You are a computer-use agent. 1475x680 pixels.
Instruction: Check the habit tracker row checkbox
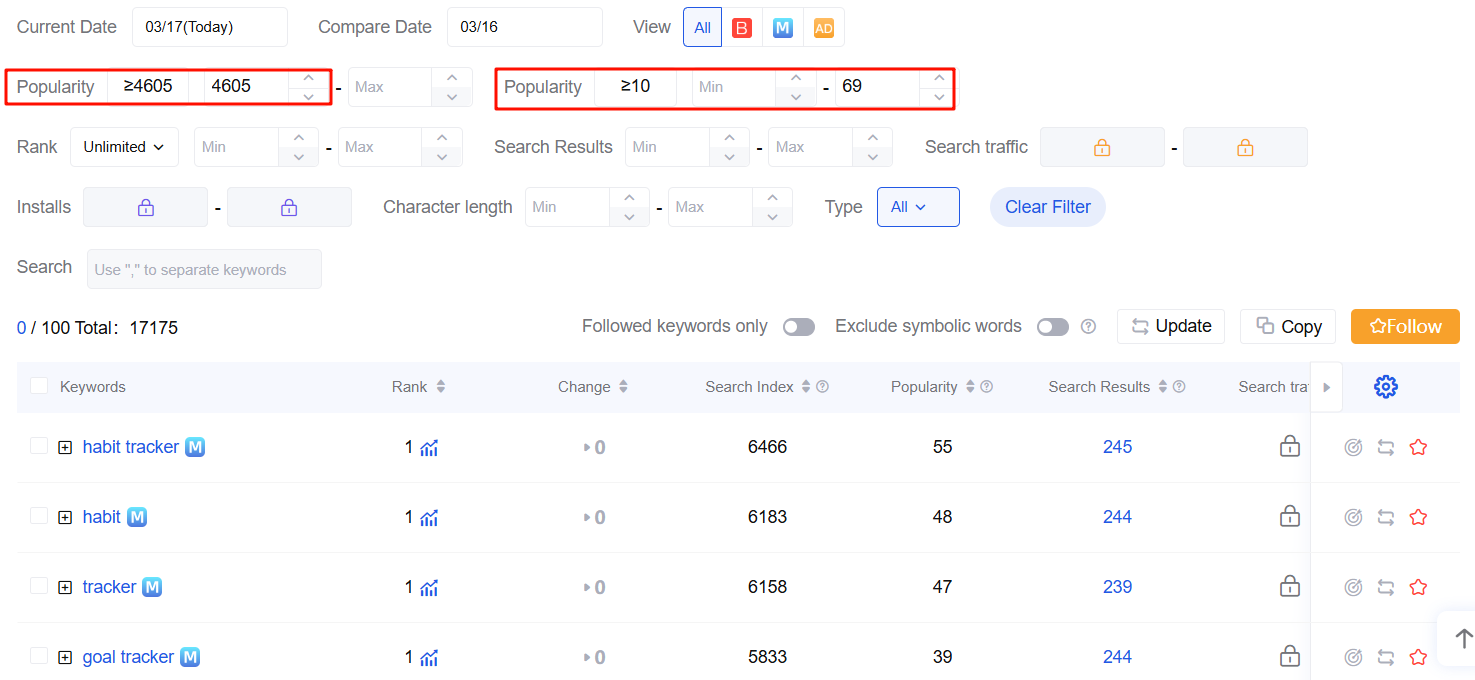tap(39, 446)
